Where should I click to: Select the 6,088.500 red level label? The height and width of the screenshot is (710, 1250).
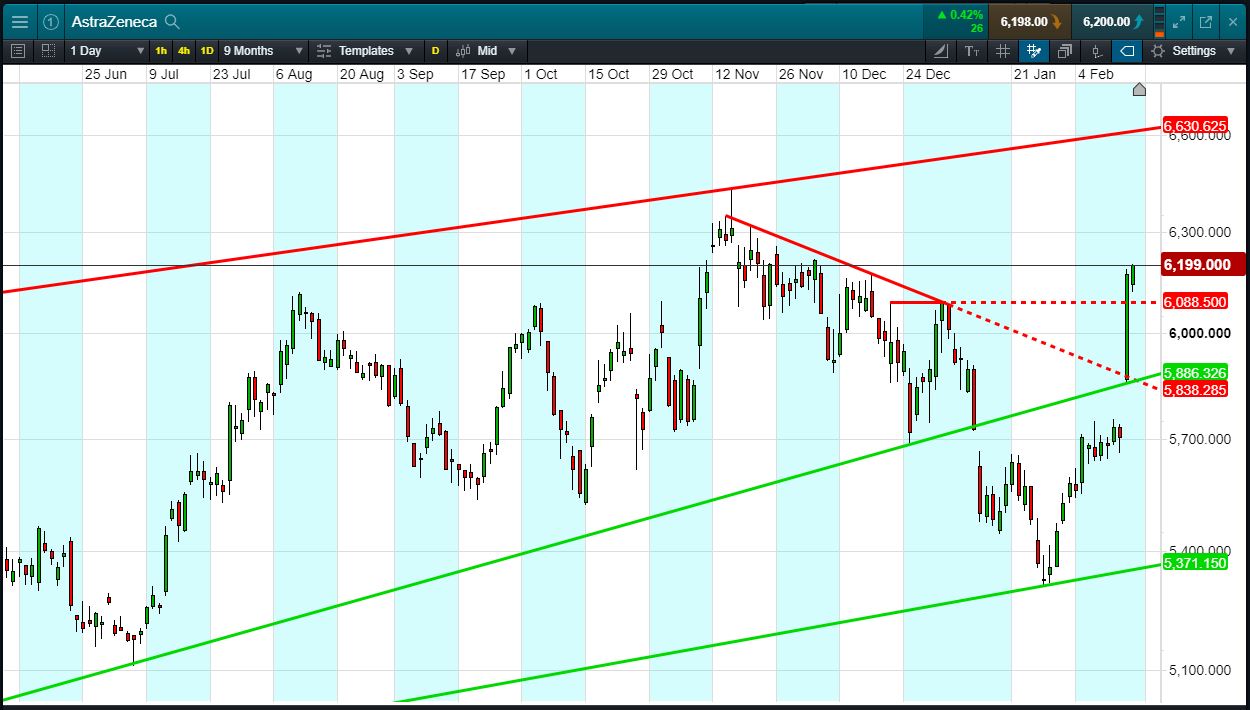pos(1194,301)
